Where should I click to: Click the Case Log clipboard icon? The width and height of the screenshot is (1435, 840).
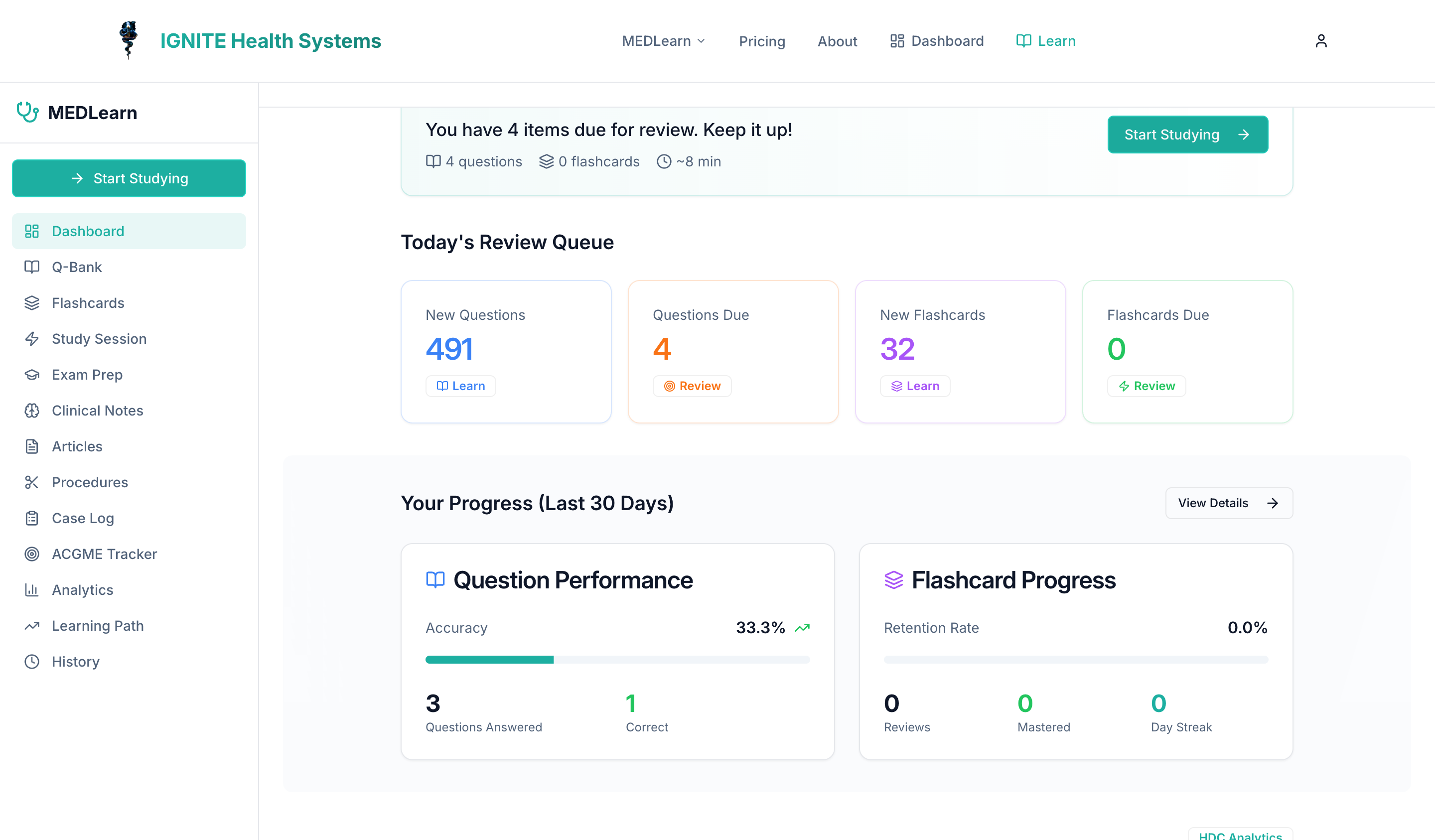click(x=32, y=518)
